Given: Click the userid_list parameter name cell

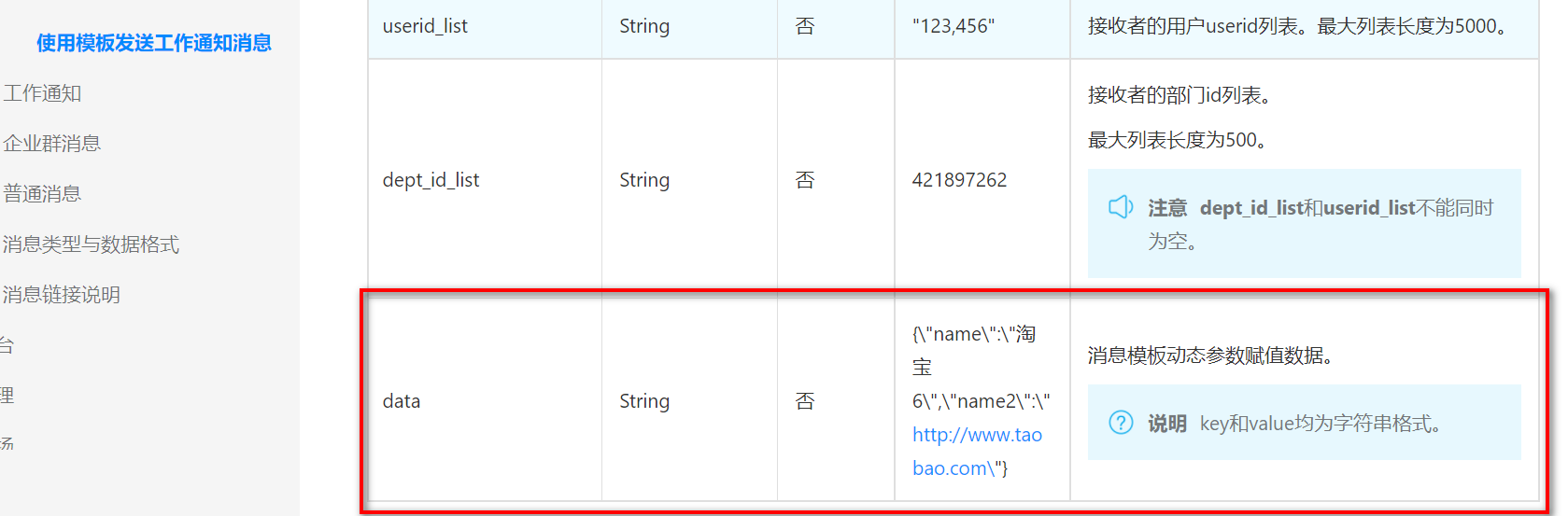Looking at the screenshot, I should [485, 28].
